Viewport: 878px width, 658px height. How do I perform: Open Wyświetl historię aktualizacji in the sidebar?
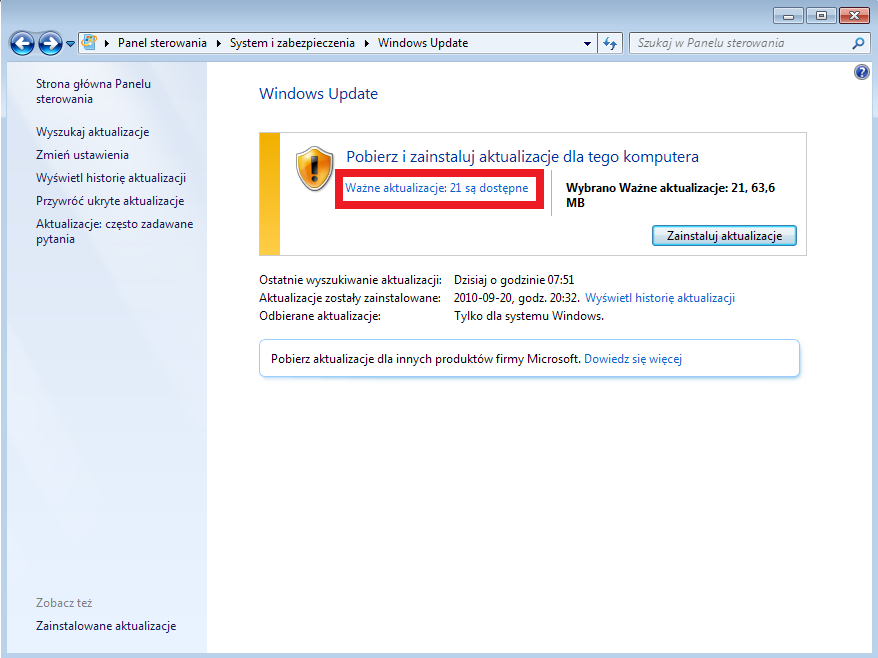111,178
